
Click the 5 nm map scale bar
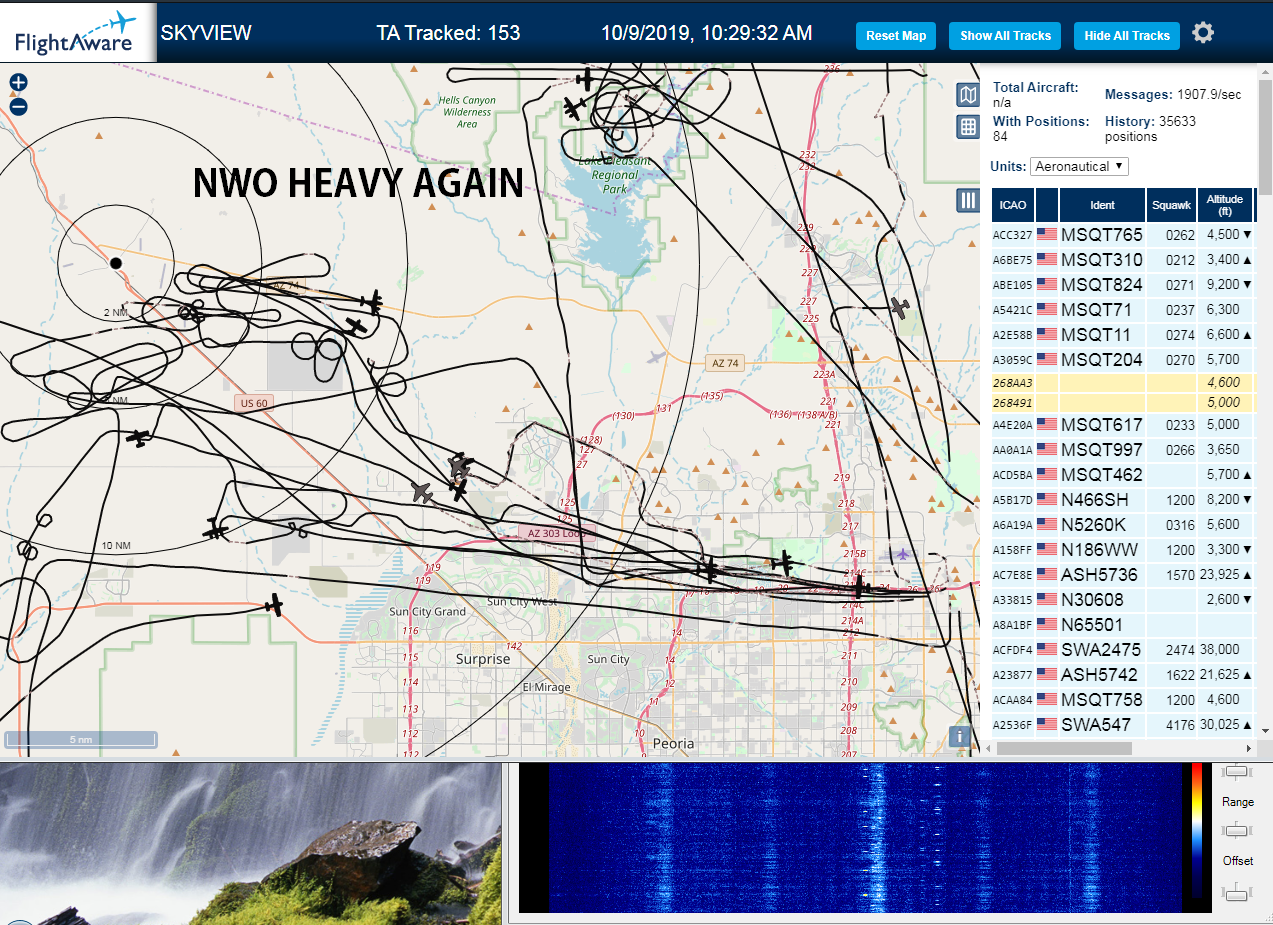tap(80, 740)
